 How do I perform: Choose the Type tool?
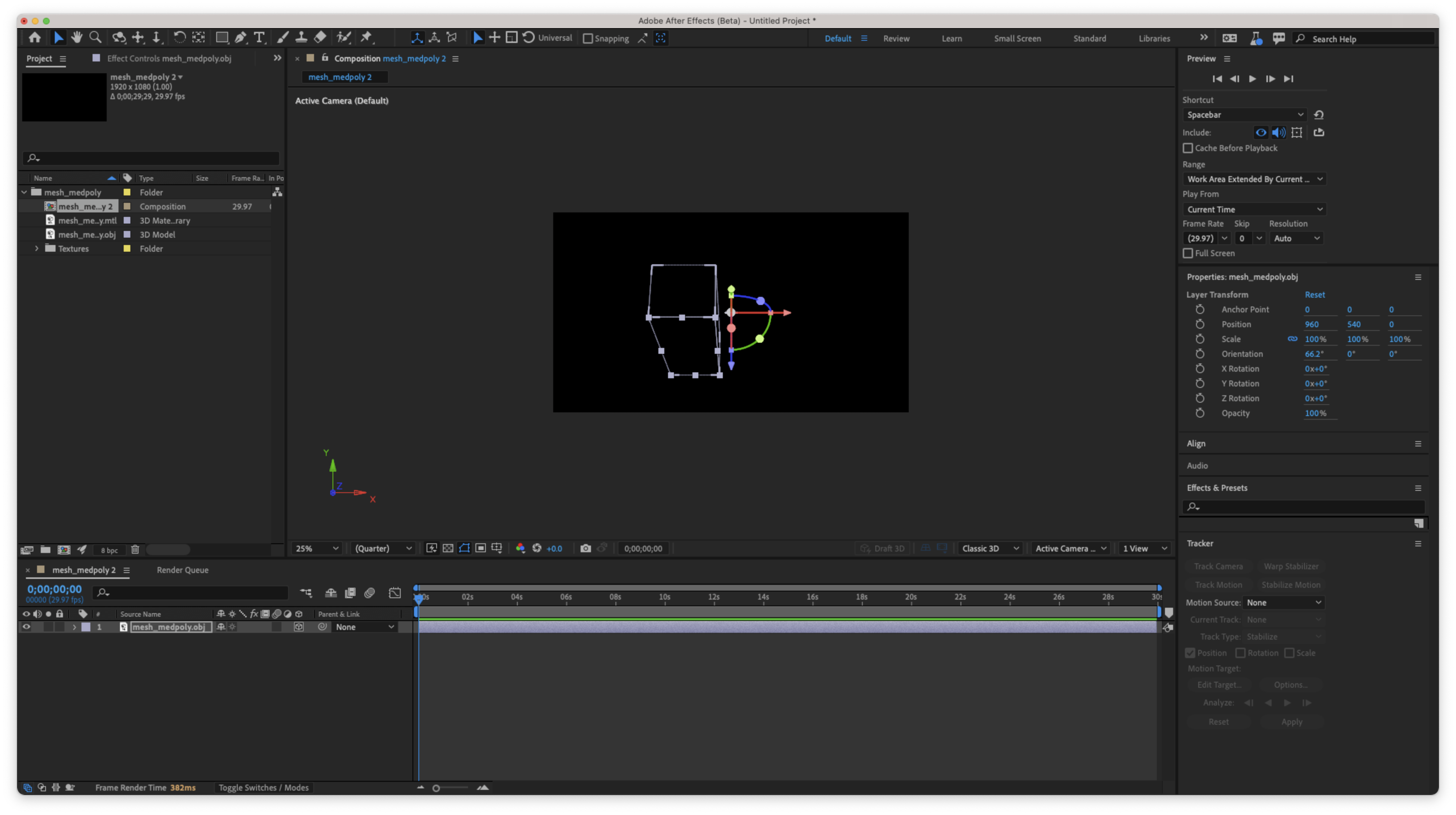260,37
